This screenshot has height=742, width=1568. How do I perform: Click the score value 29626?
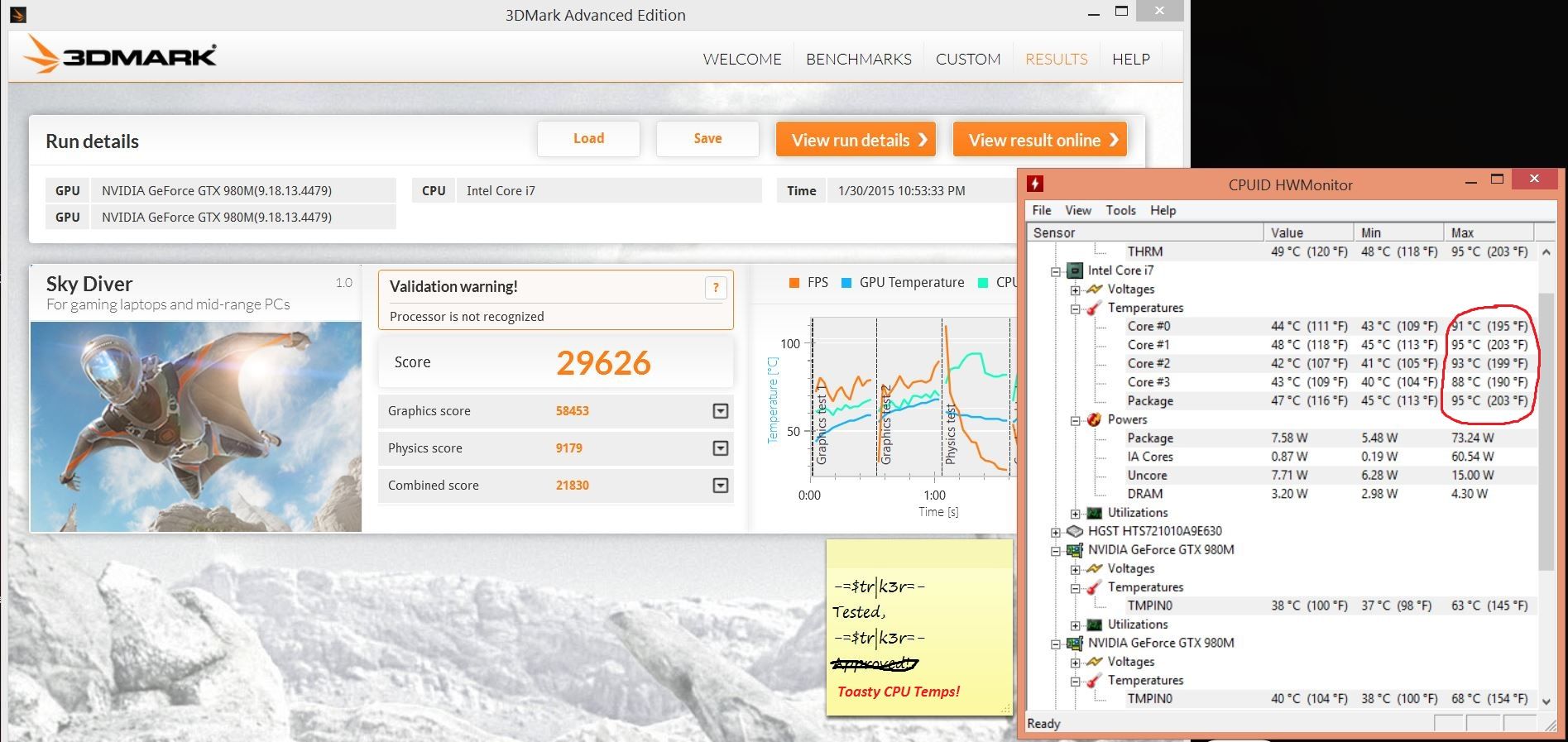click(x=603, y=363)
